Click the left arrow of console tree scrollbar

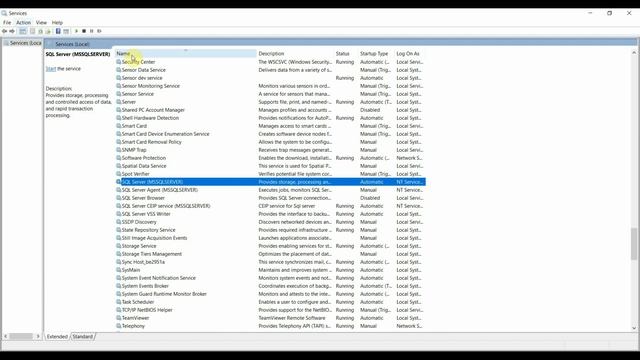[6, 336]
